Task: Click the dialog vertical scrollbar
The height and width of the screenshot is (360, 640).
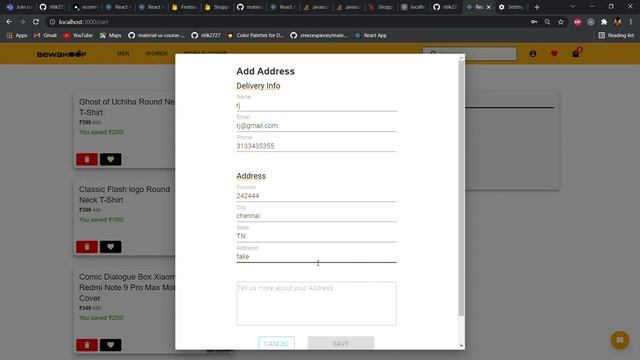Action: [461, 188]
